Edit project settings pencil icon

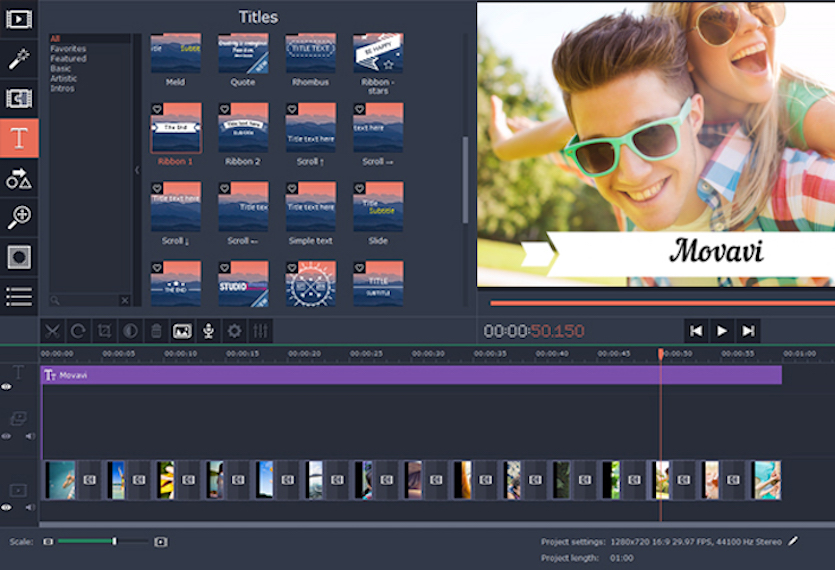point(793,541)
